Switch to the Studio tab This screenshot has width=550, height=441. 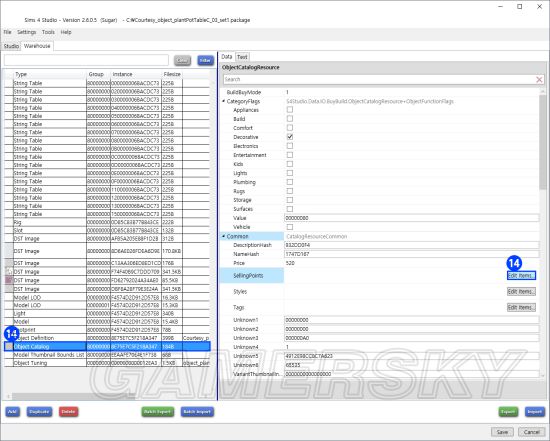point(11,46)
